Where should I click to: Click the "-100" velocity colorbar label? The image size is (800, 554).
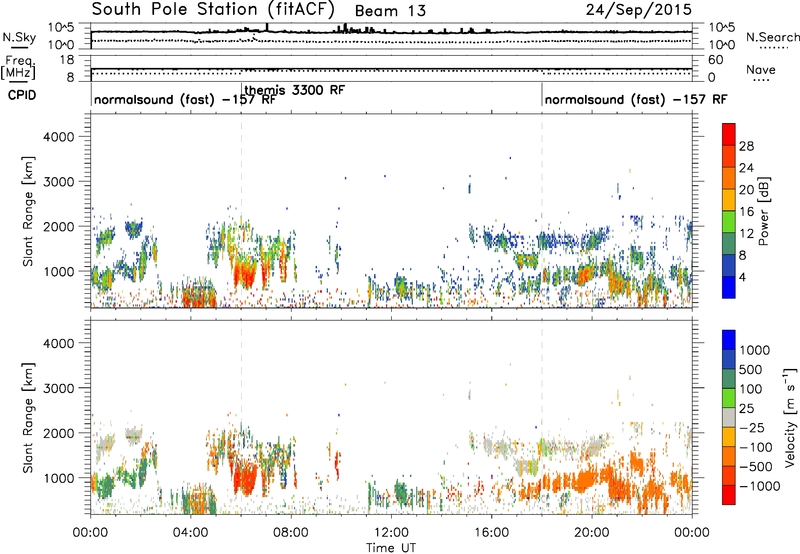[x=756, y=447]
